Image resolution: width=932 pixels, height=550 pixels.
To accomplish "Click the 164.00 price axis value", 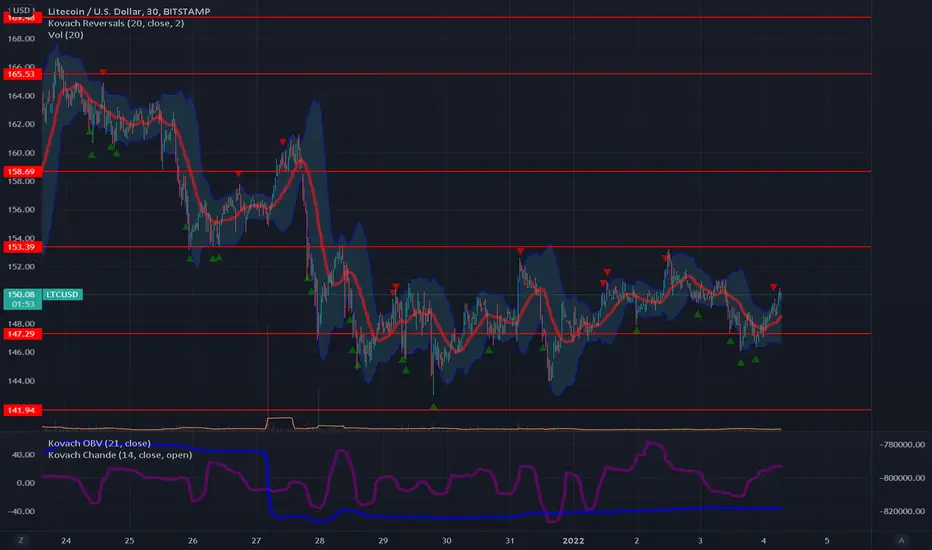I will [21, 96].
